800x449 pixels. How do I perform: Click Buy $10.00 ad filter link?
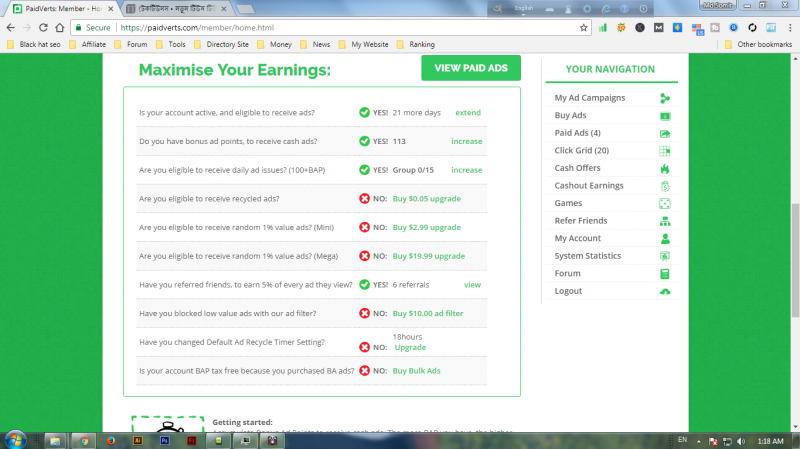(x=428, y=313)
